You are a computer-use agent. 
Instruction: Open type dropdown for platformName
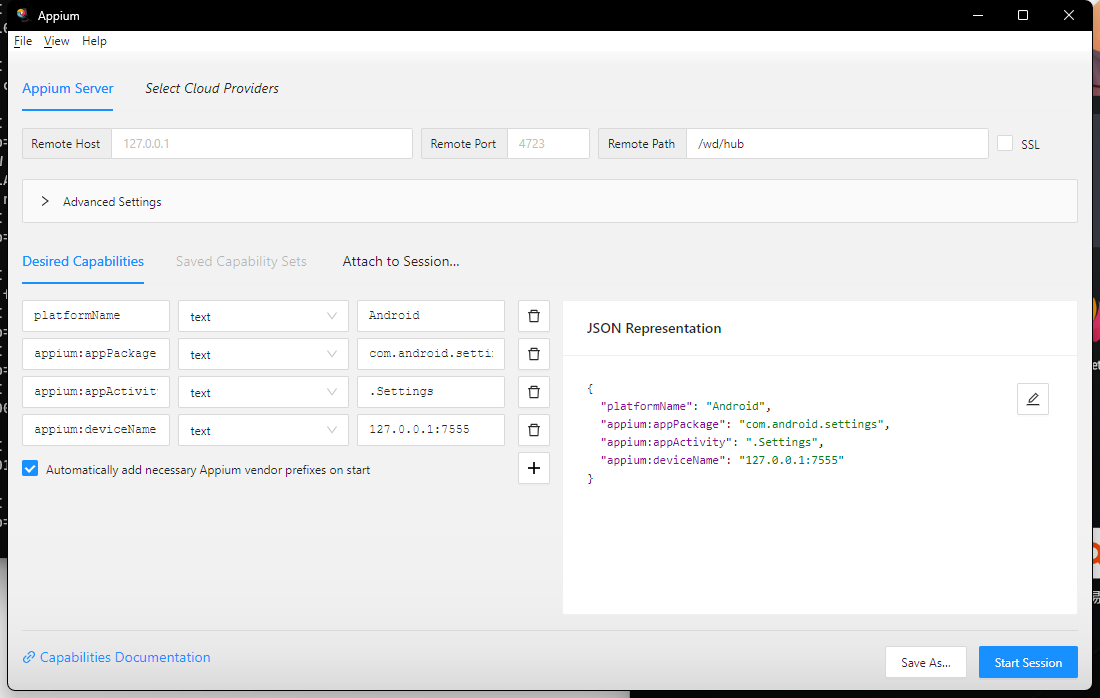[x=263, y=316]
